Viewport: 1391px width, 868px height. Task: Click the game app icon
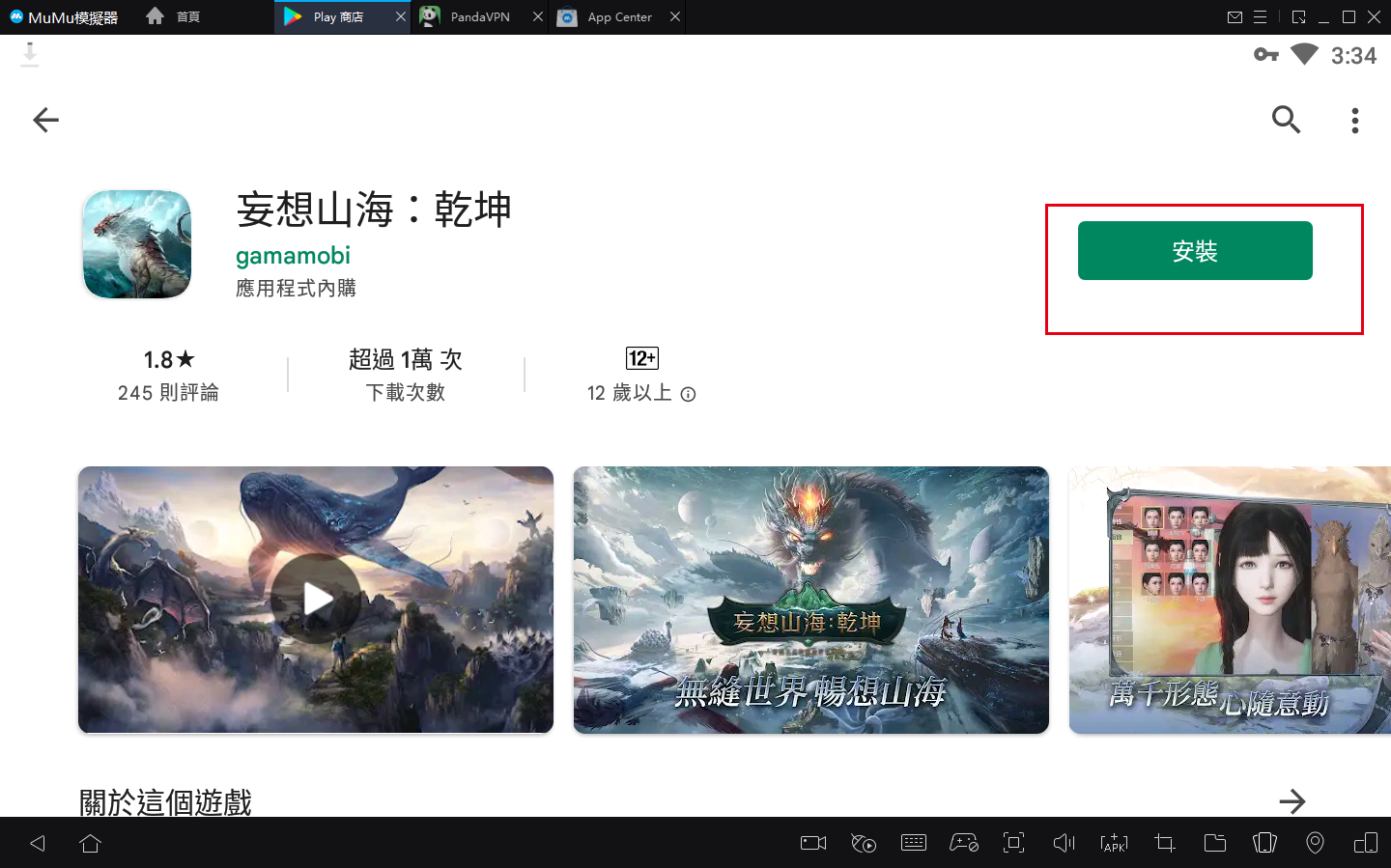coord(137,244)
